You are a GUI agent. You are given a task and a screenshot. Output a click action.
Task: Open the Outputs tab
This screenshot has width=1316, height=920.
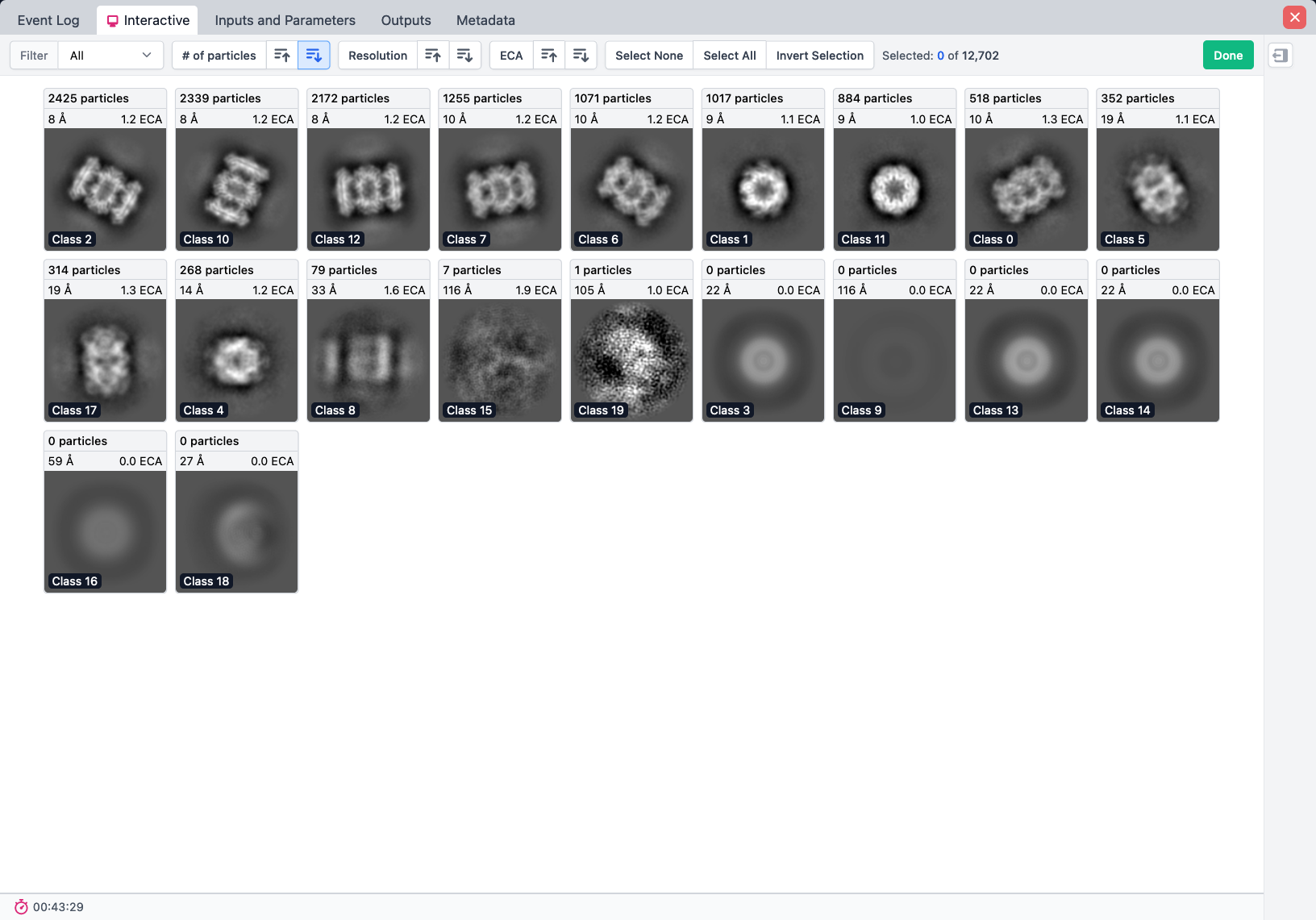coord(406,20)
